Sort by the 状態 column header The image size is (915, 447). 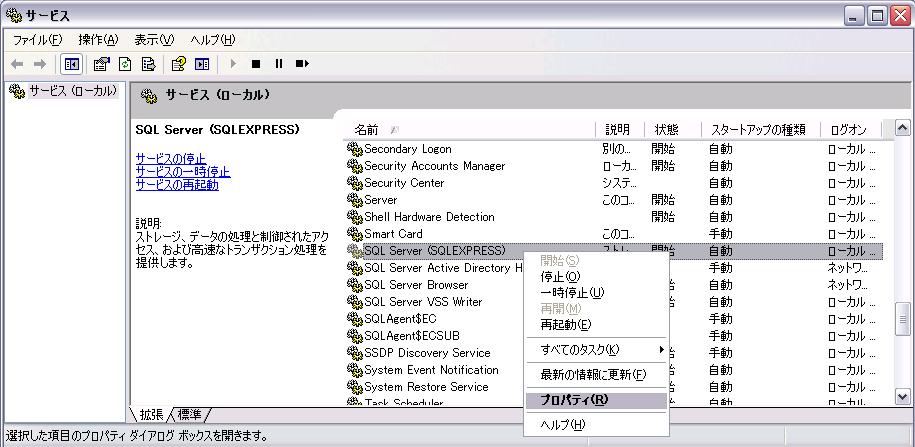pyautogui.click(x=672, y=130)
